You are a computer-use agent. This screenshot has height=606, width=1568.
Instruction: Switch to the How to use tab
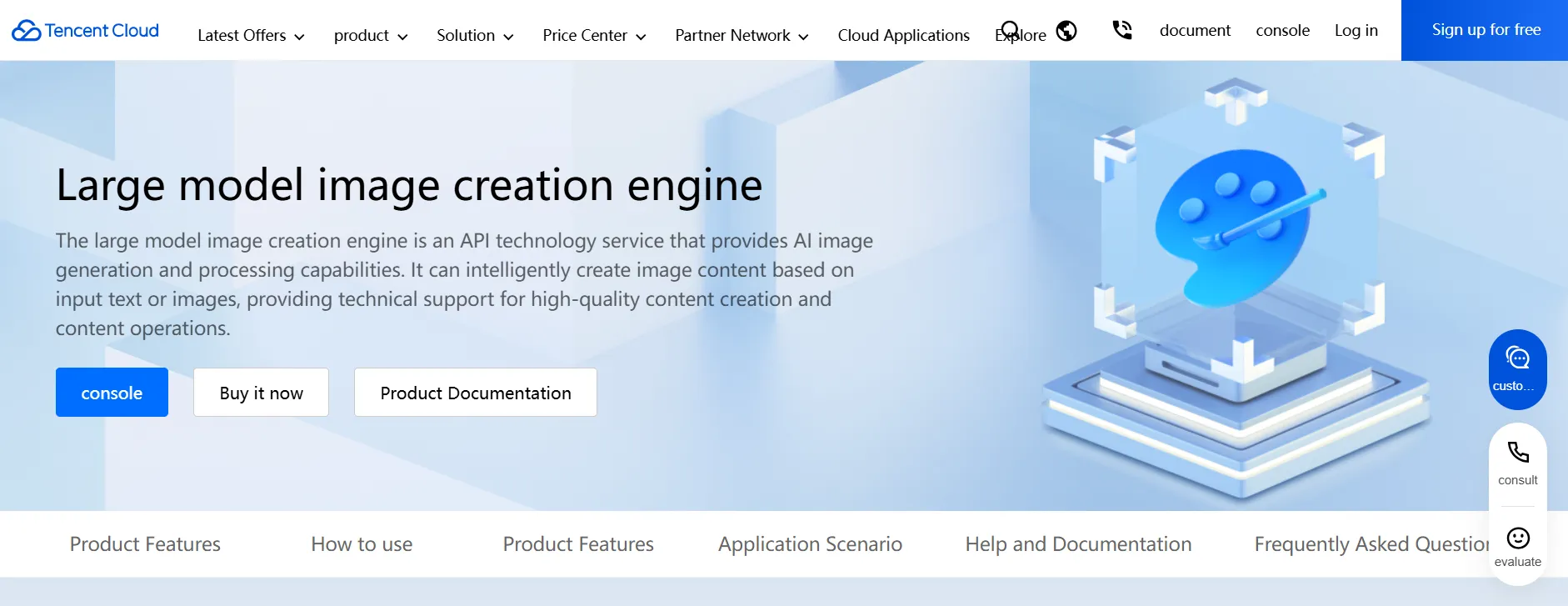coord(362,544)
